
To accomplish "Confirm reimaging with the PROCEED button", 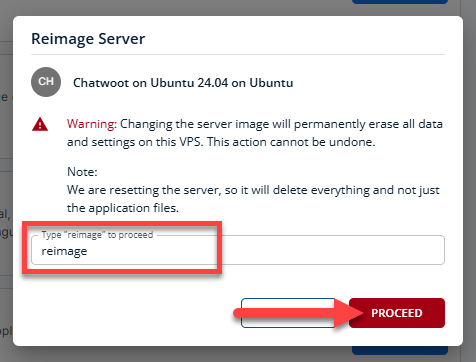I will click(397, 313).
